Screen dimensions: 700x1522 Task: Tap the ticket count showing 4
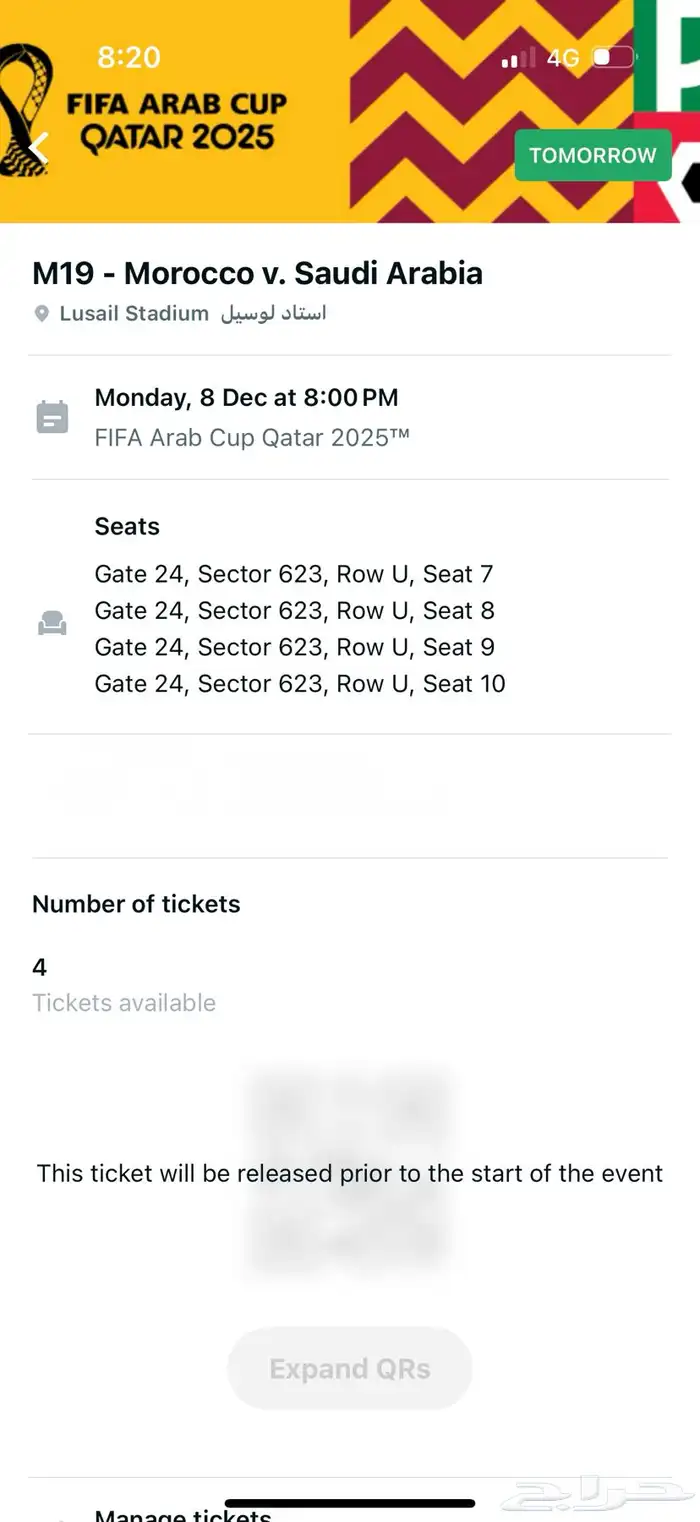pyautogui.click(x=38, y=966)
